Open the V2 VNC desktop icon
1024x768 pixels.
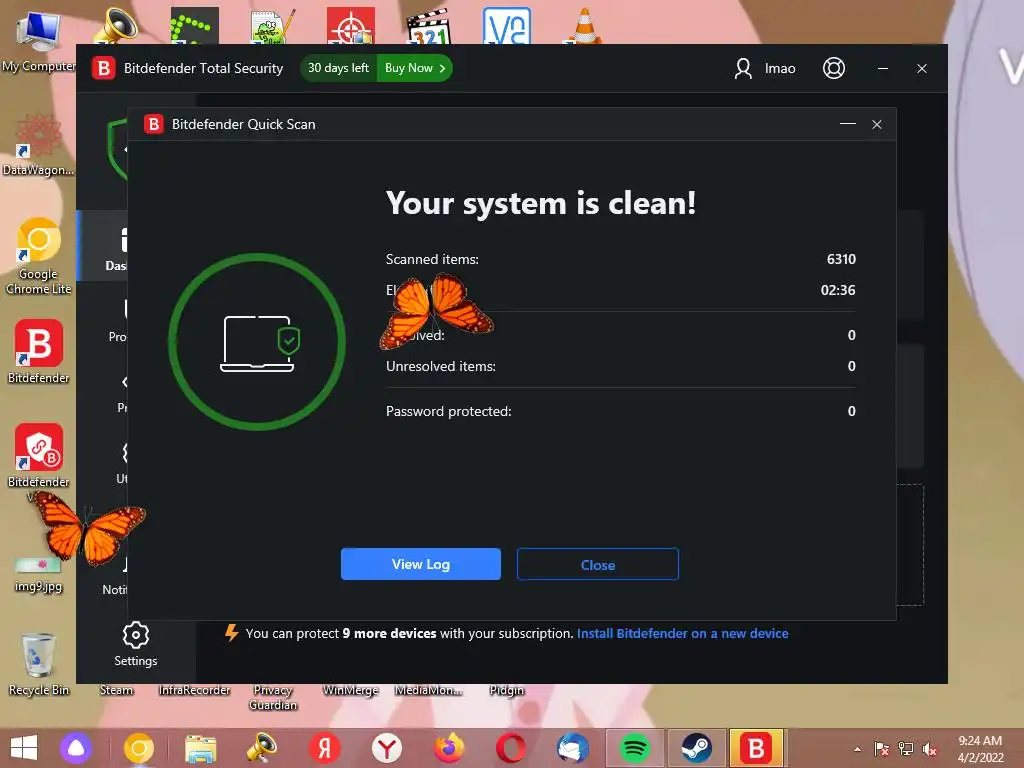click(507, 26)
